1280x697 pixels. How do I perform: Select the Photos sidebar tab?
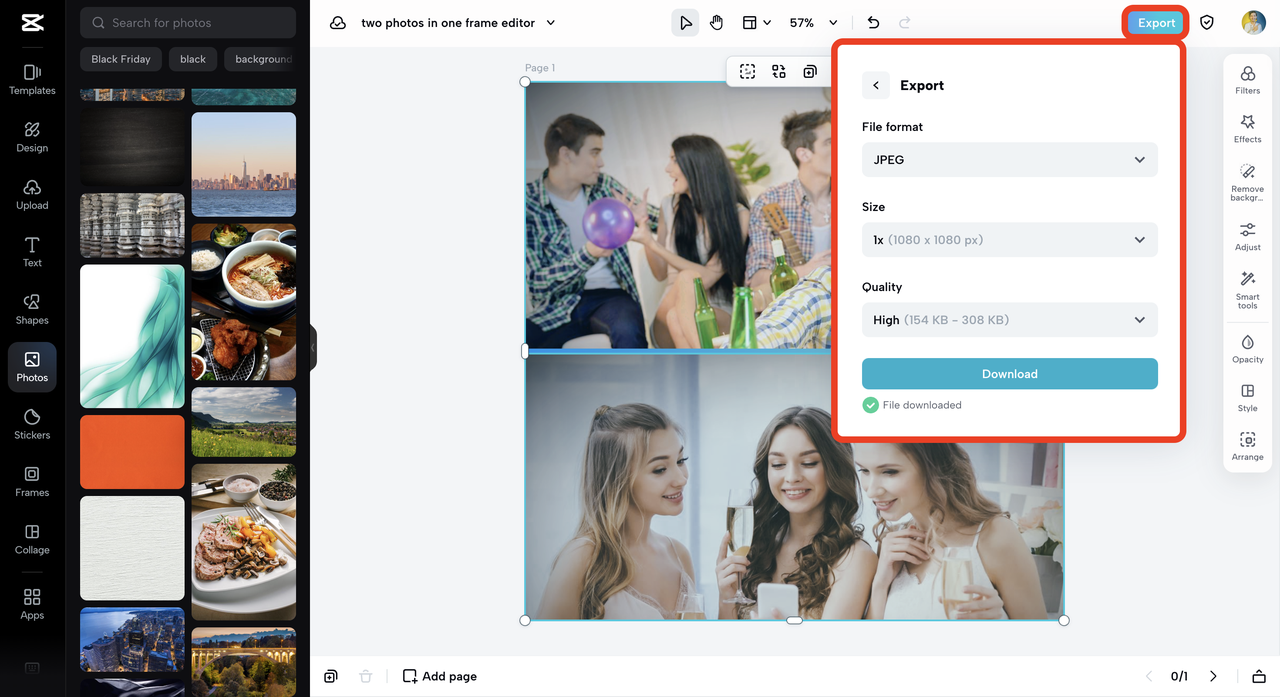tap(32, 367)
